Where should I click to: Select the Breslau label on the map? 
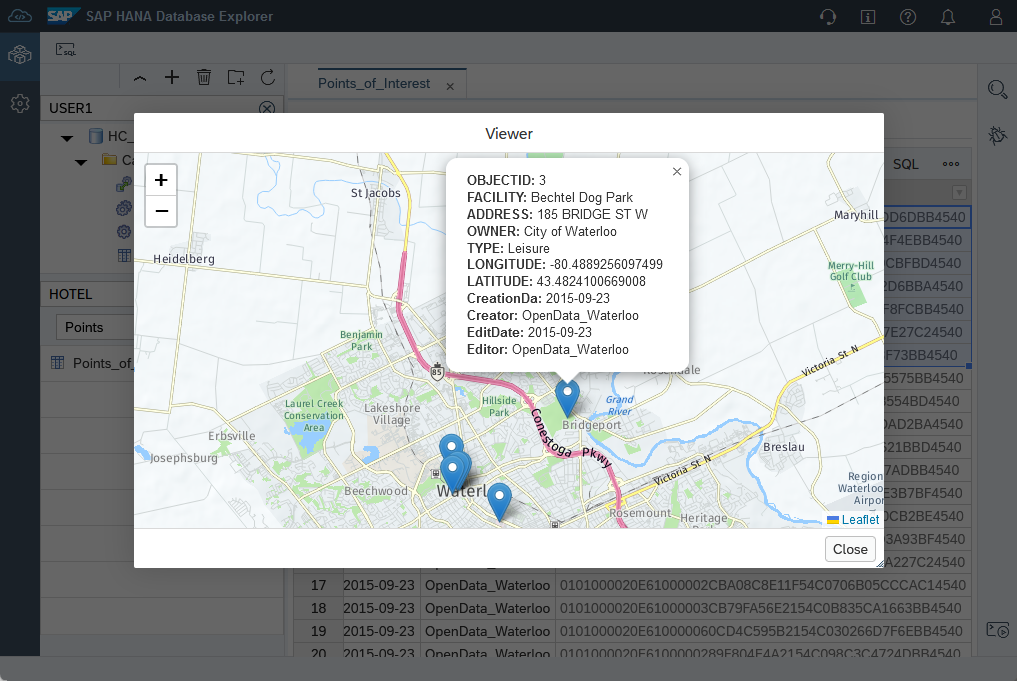(x=784, y=447)
